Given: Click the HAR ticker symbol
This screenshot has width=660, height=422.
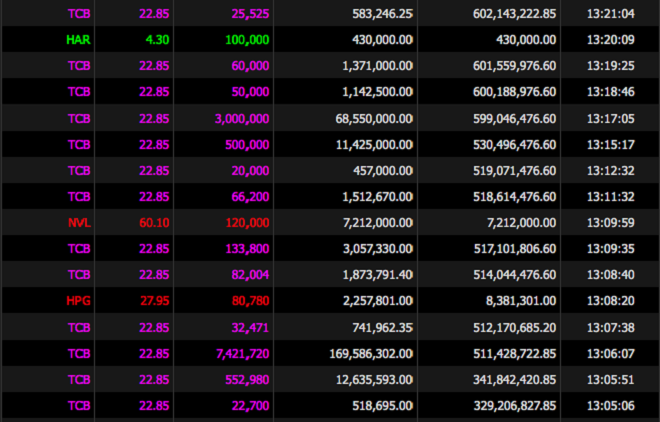Looking at the screenshot, I should tap(79, 40).
